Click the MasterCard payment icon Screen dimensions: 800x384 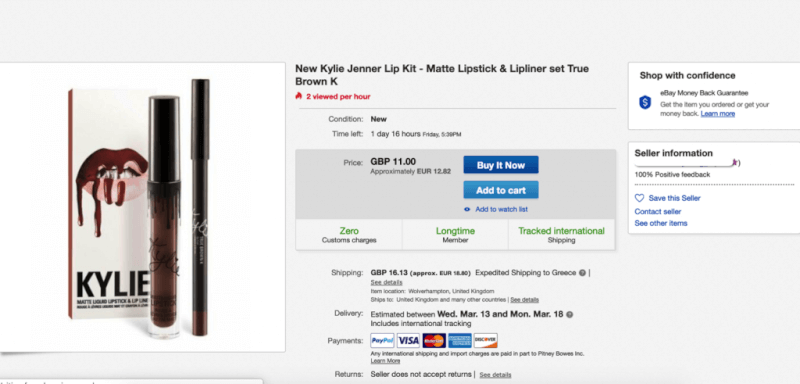(x=434, y=341)
